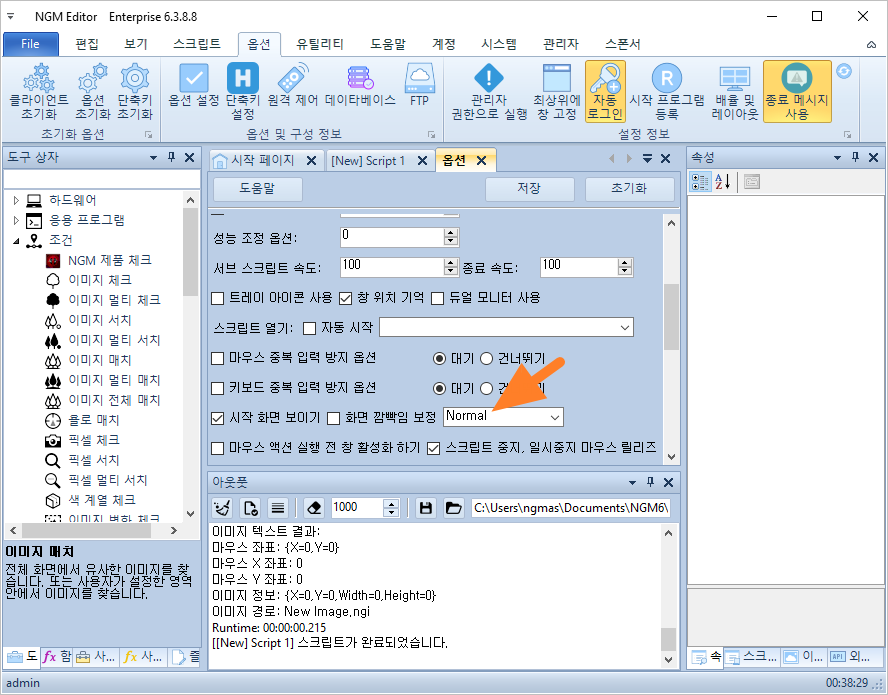Viewport: 888px width, 695px height.
Task: Enable 화면 깜빡임 보정 checkbox
Action: [334, 419]
